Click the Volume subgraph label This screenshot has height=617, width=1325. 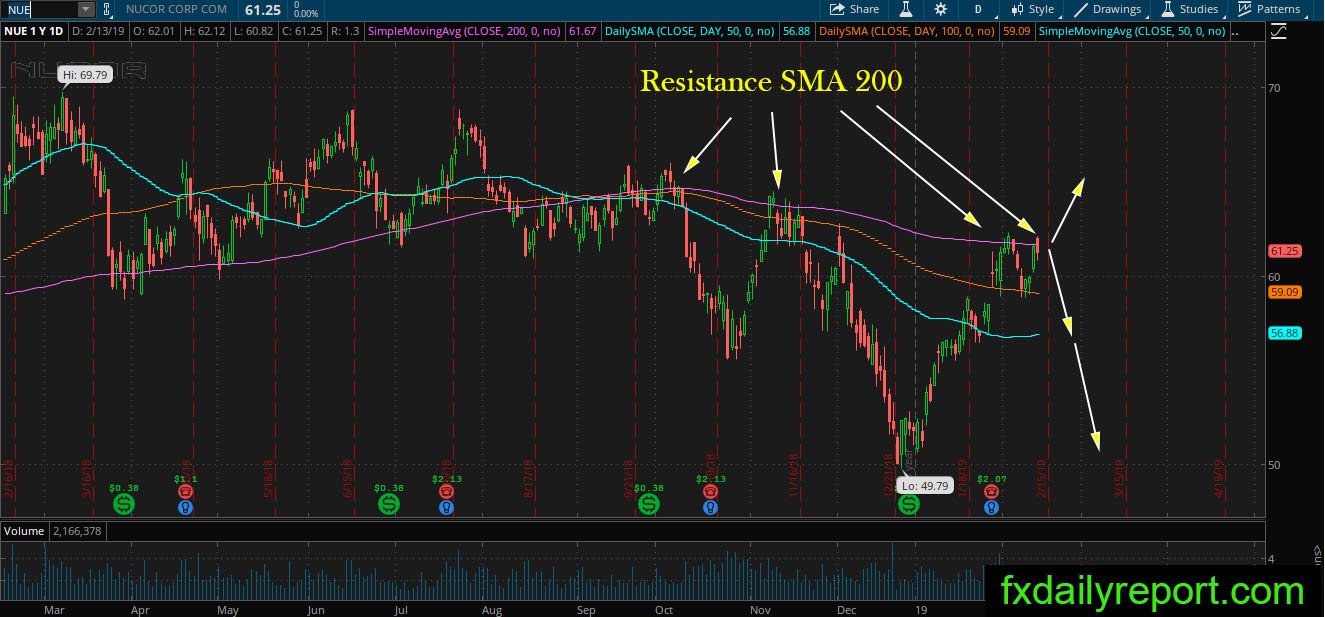tap(24, 531)
